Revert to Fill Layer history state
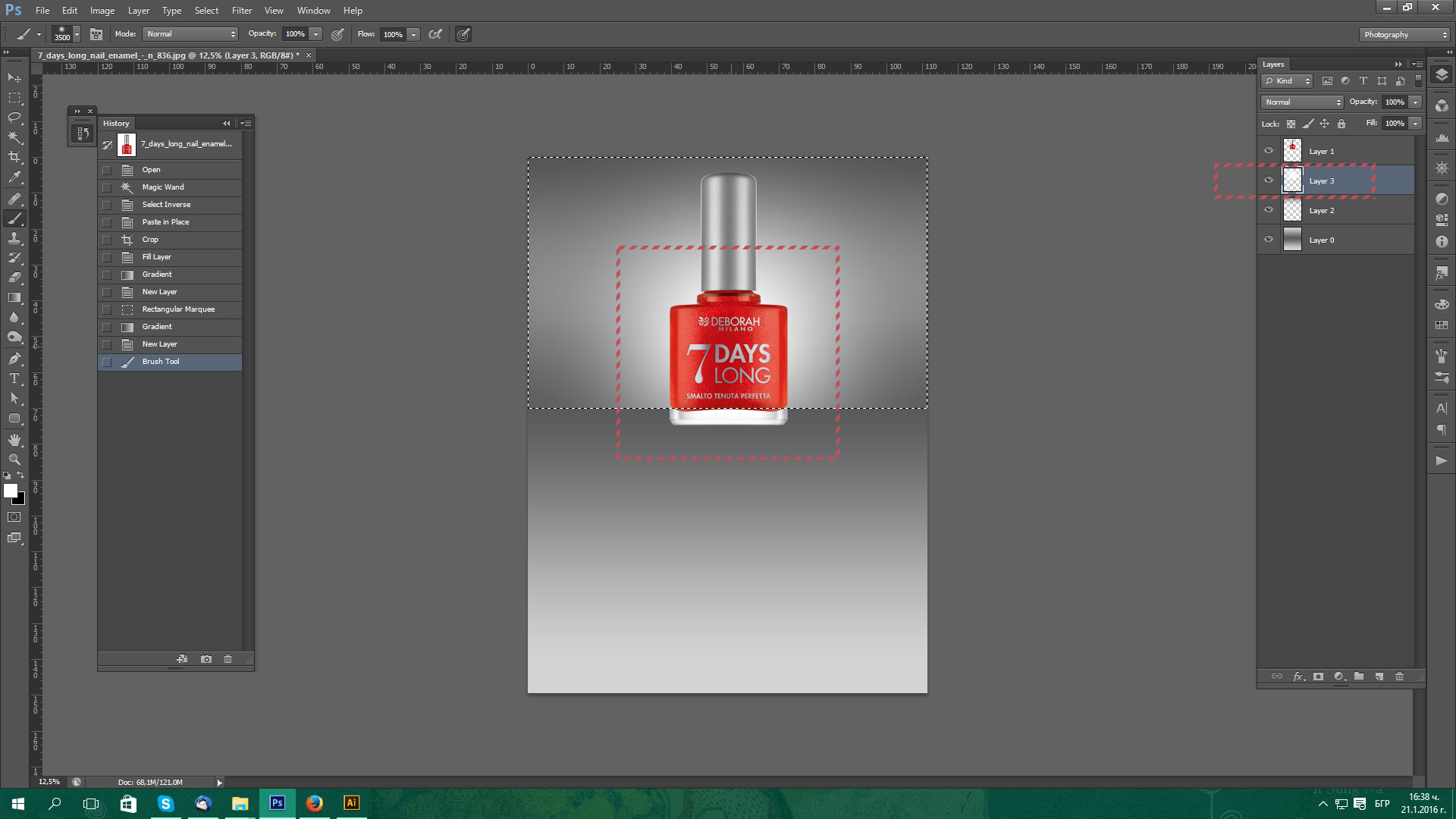This screenshot has width=1456, height=819. (x=170, y=257)
